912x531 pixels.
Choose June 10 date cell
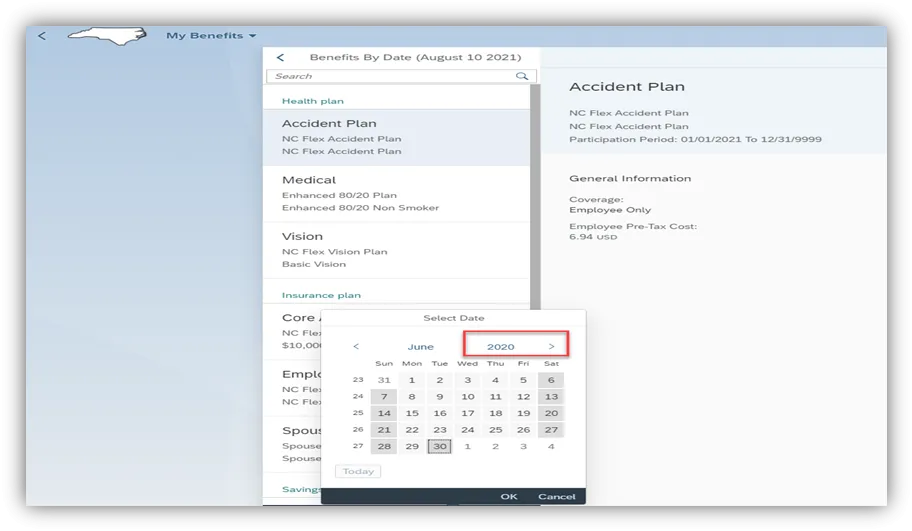point(468,397)
